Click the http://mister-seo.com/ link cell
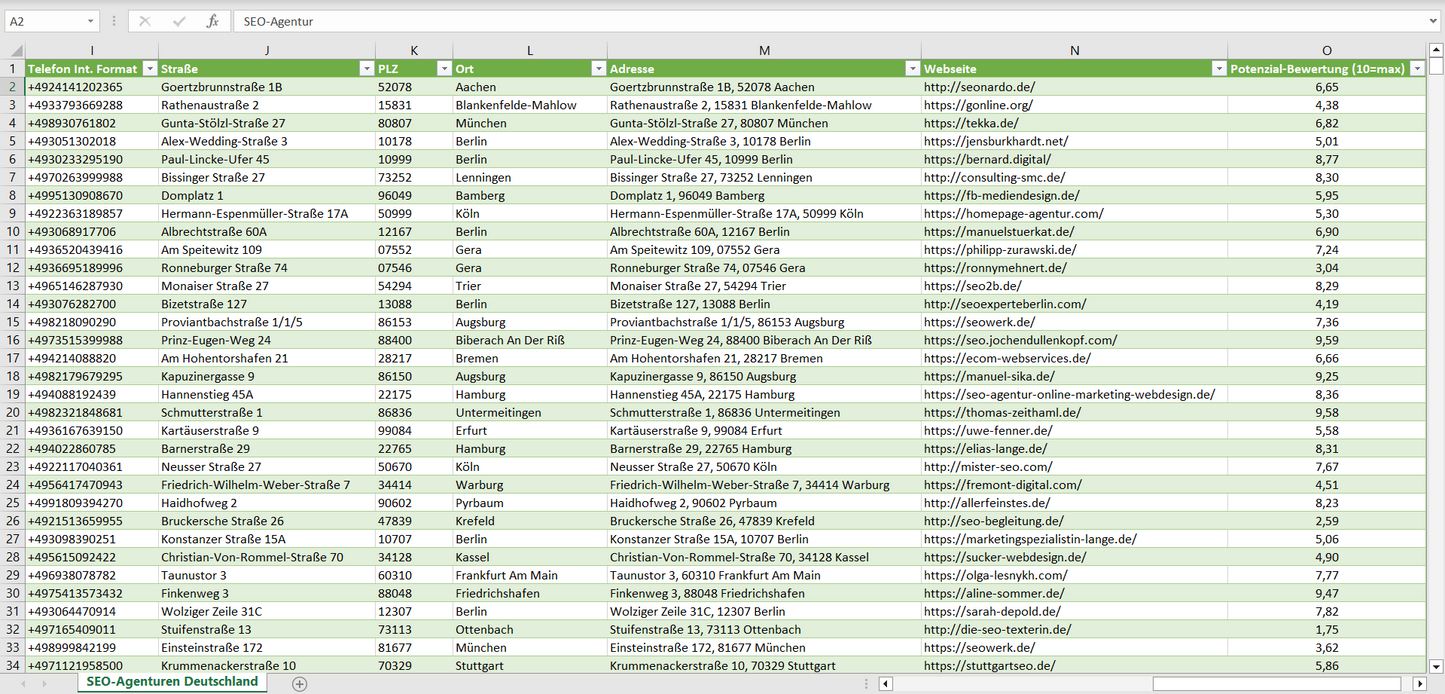 click(x=987, y=467)
